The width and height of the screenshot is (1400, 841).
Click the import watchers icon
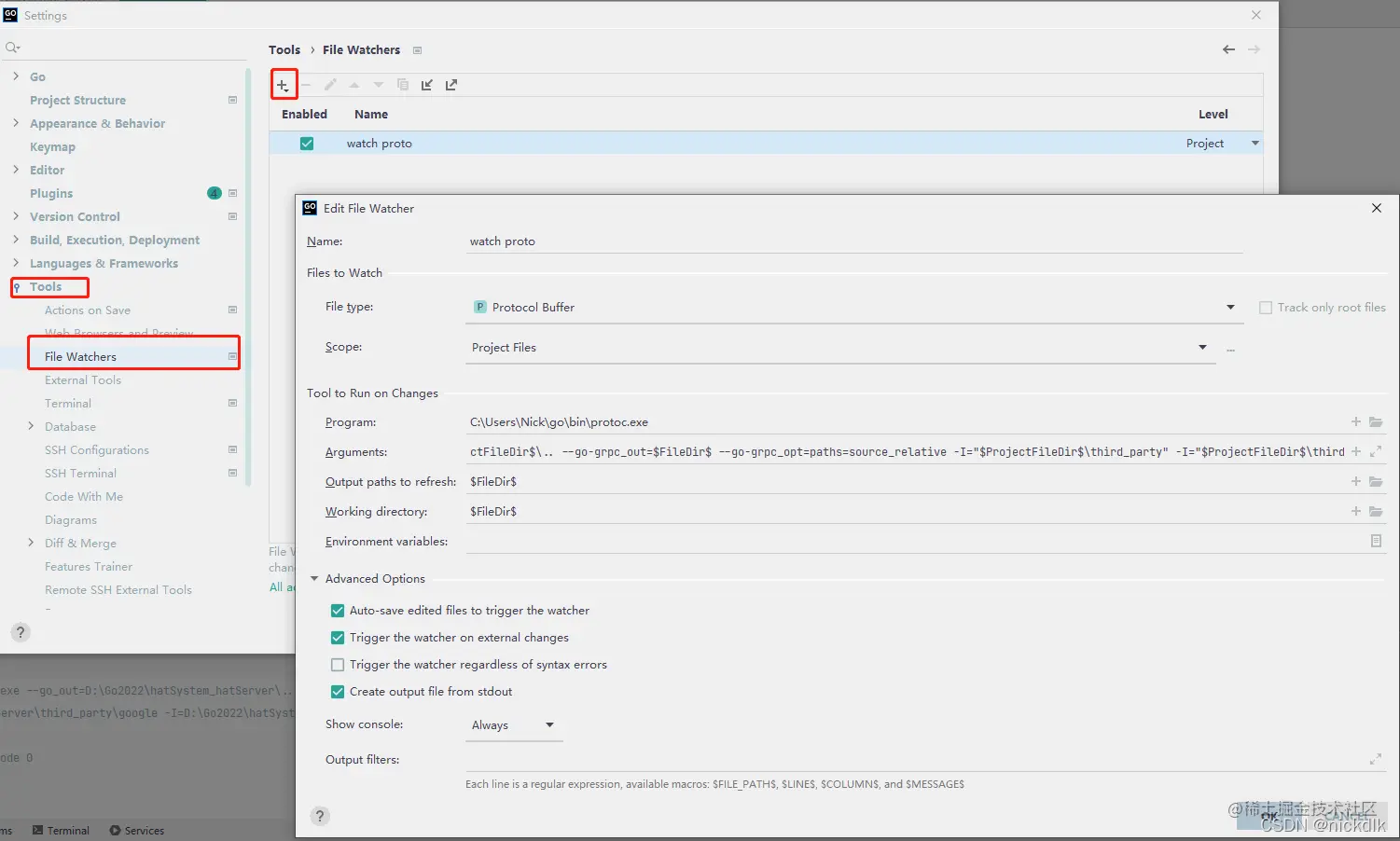coord(427,85)
